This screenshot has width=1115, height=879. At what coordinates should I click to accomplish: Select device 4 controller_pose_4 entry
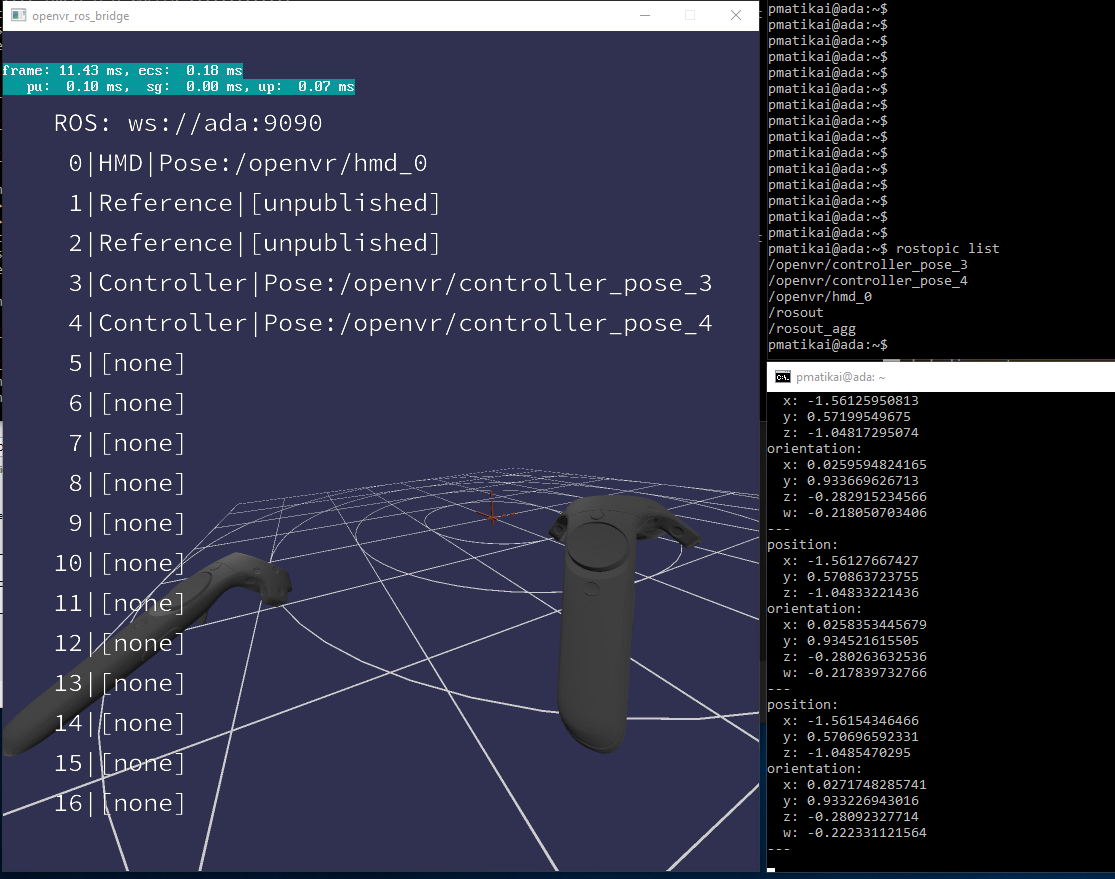tap(390, 323)
